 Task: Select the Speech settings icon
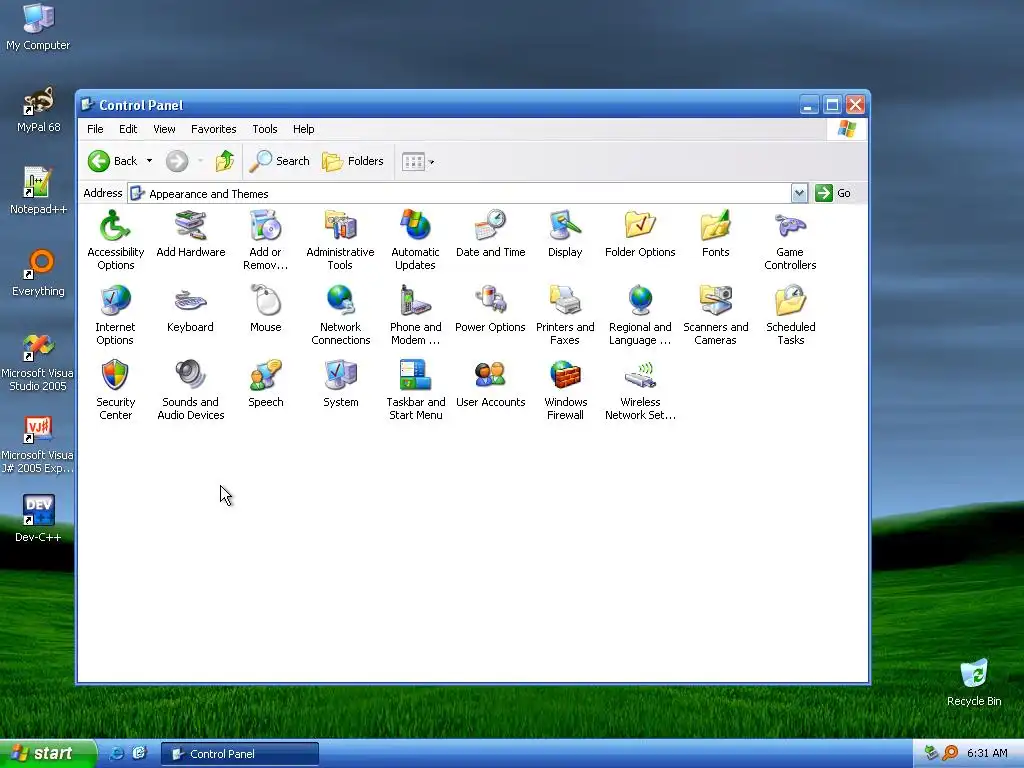pyautogui.click(x=265, y=384)
